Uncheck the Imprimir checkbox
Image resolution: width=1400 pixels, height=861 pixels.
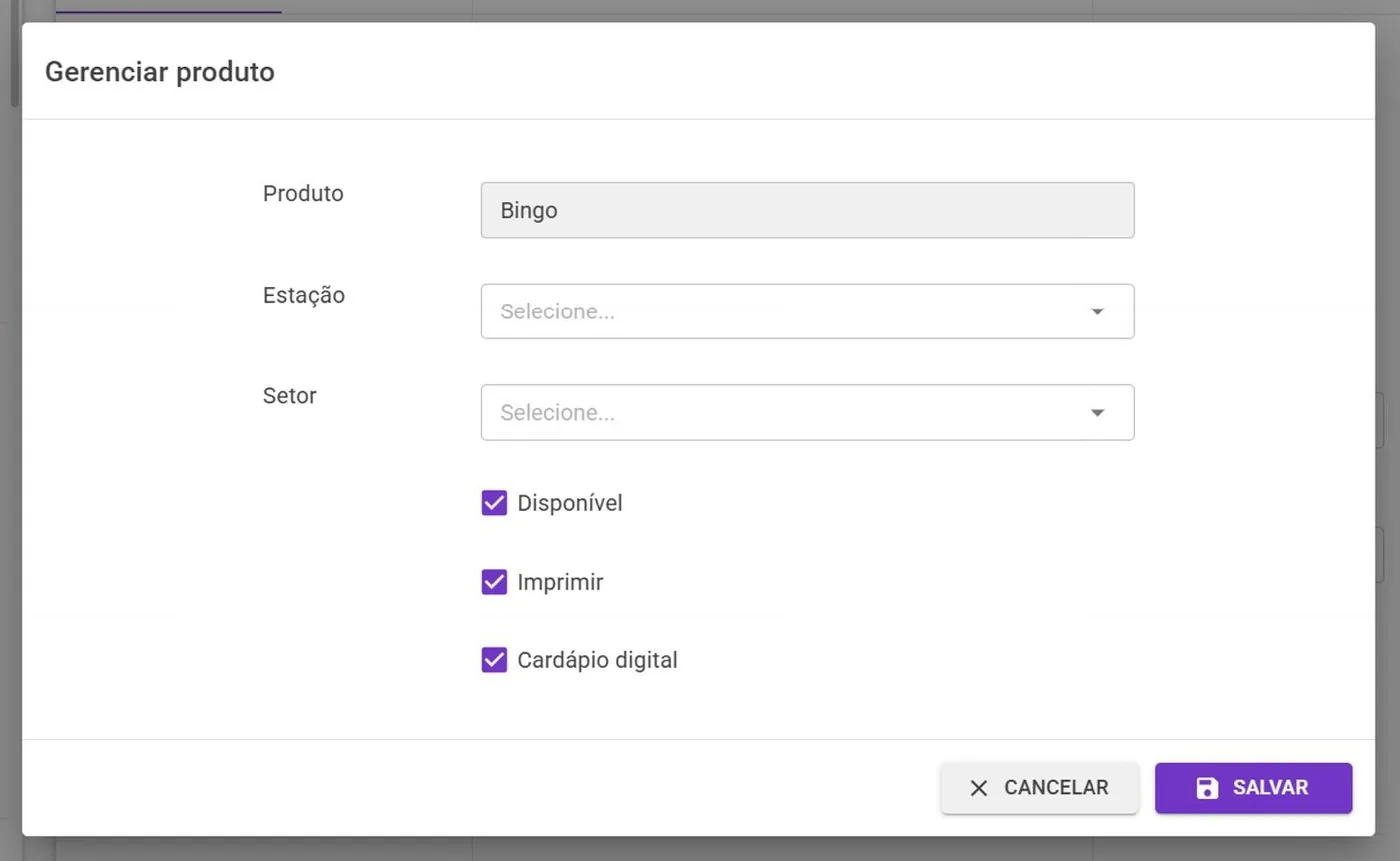point(494,582)
